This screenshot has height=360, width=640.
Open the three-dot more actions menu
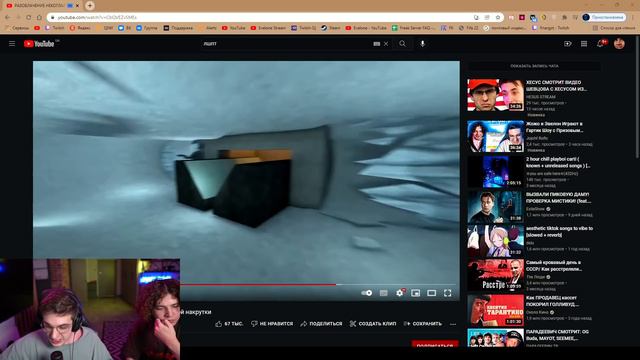(x=453, y=324)
